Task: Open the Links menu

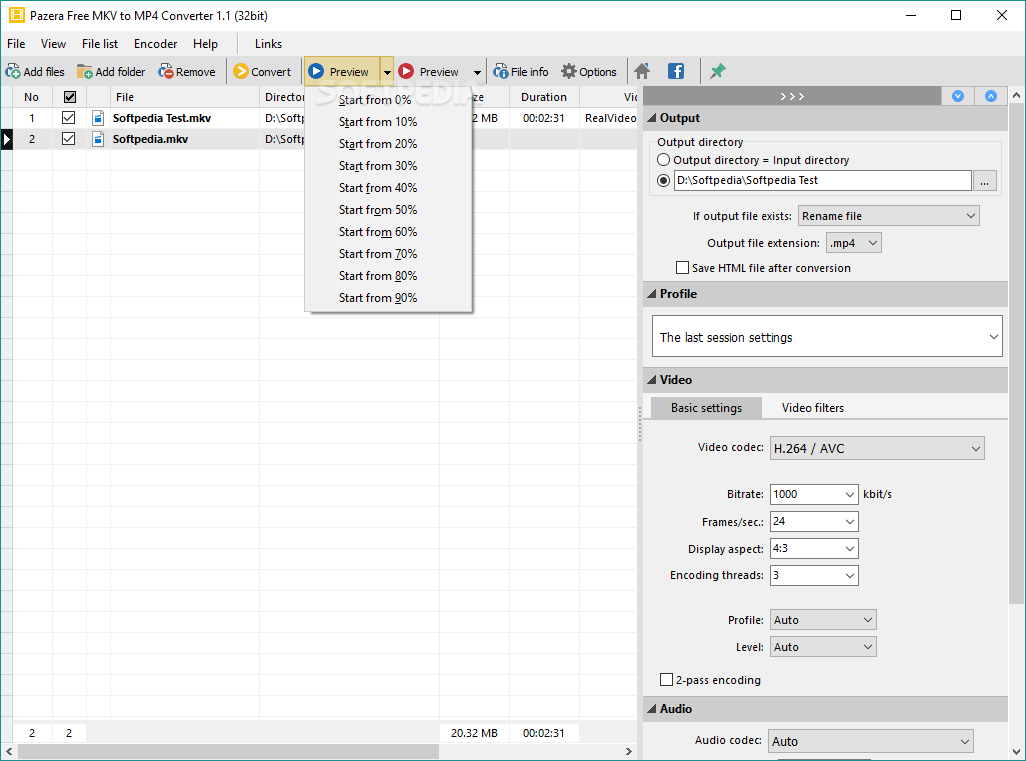Action: coord(268,44)
